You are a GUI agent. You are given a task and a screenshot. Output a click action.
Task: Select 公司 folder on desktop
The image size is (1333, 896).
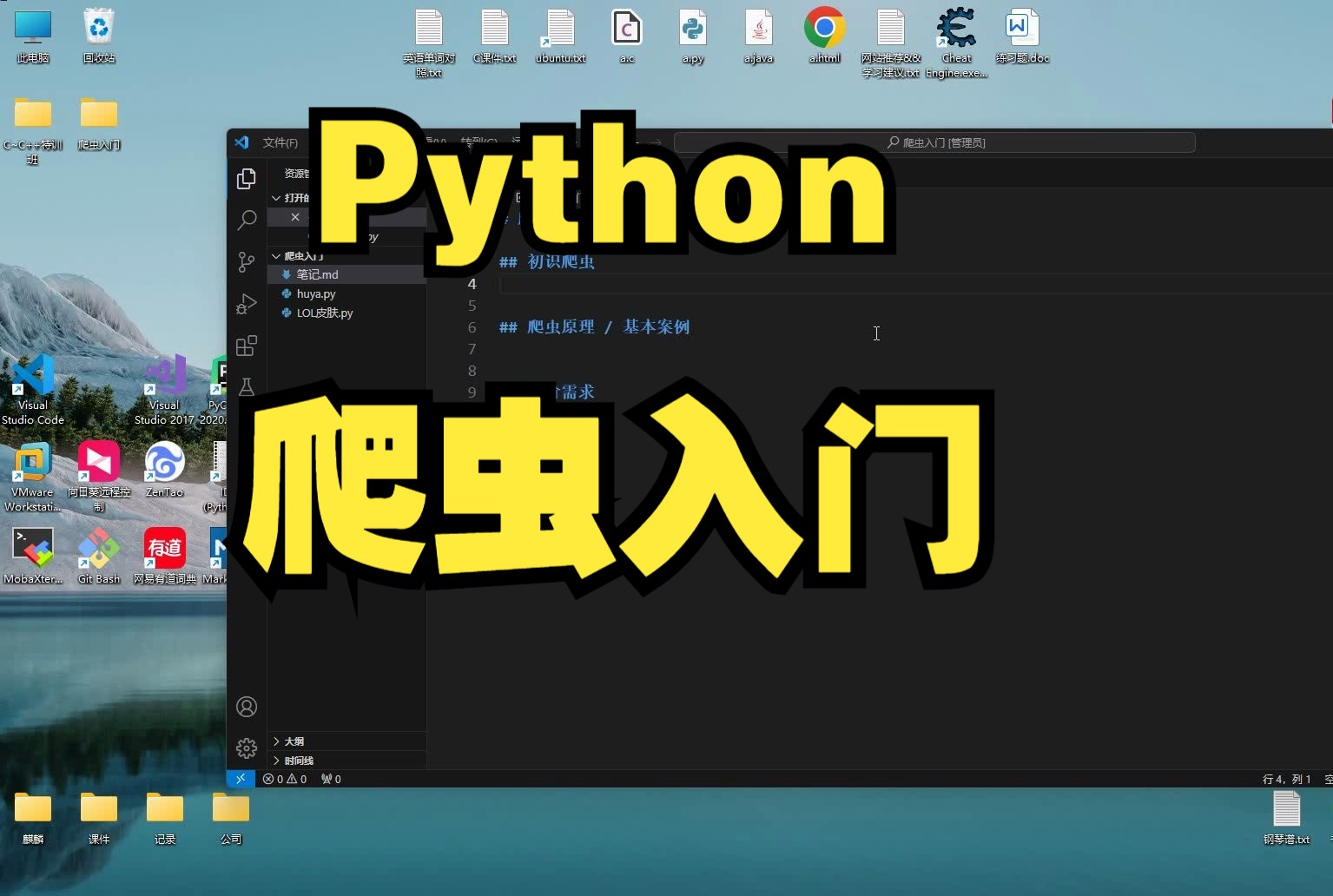[x=231, y=818]
